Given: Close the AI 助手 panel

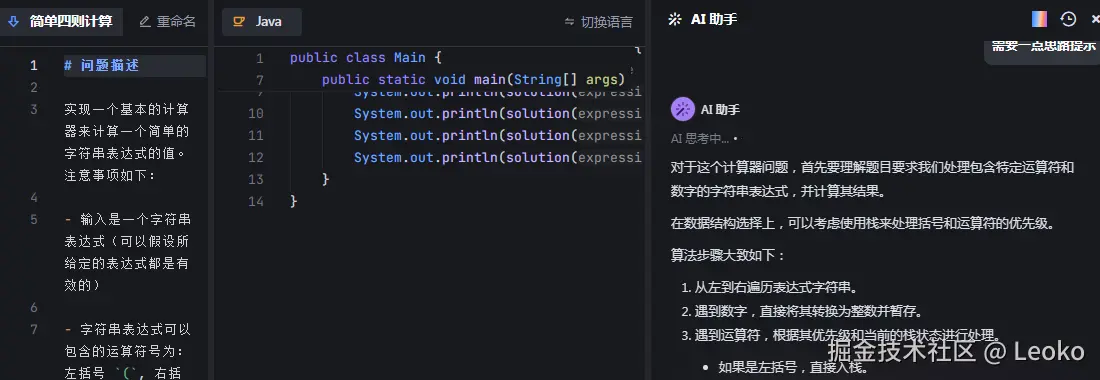Looking at the screenshot, I should click(1095, 19).
